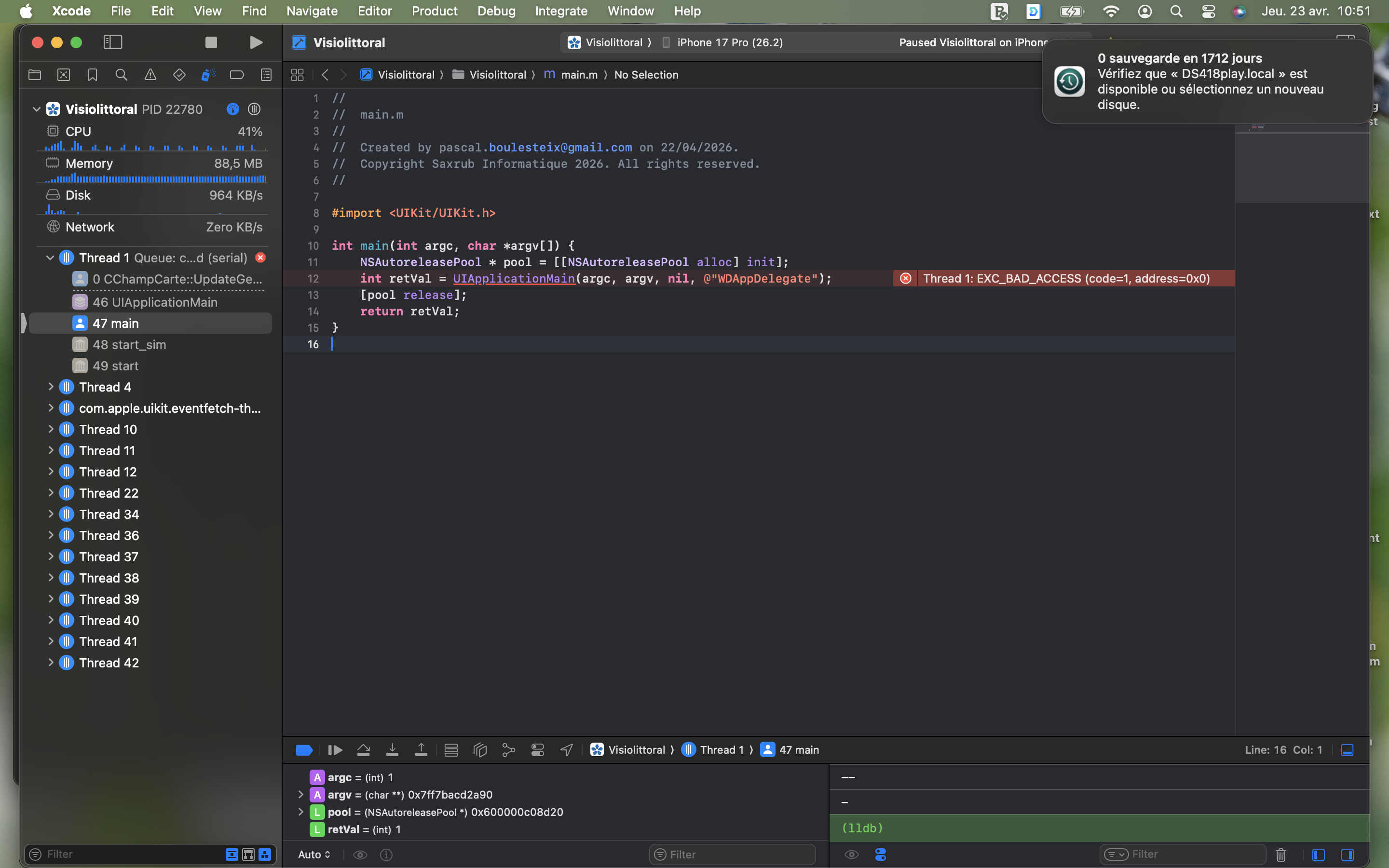Image resolution: width=1389 pixels, height=868 pixels.
Task: Click the Run play button
Action: [x=256, y=42]
